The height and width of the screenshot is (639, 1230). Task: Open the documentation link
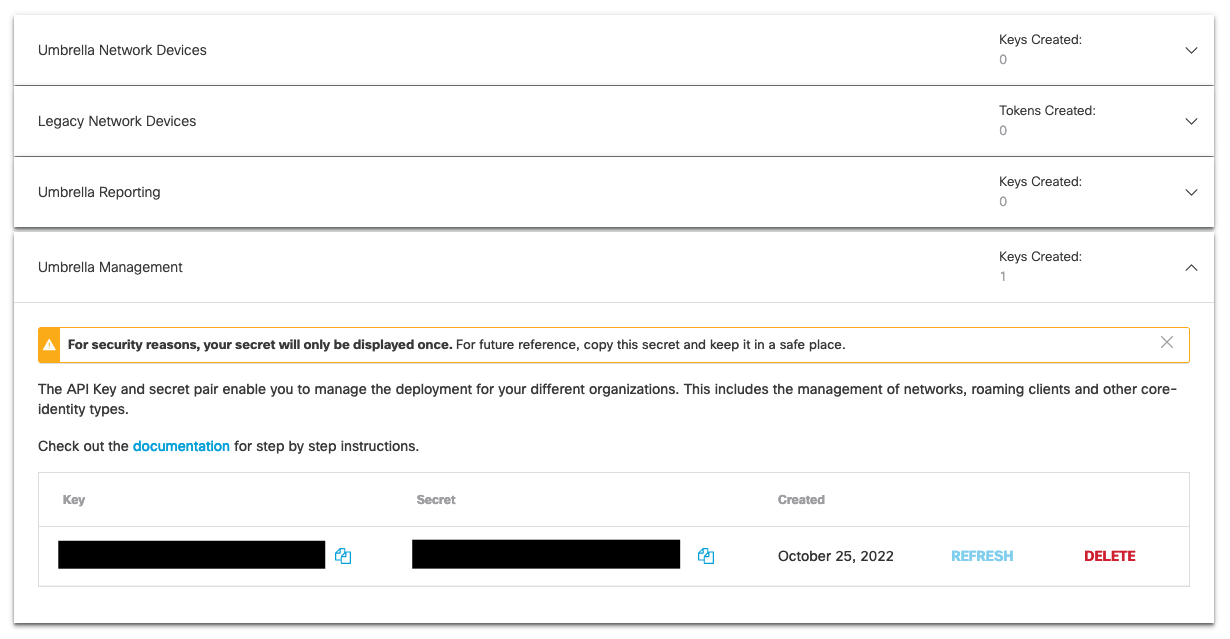(x=181, y=446)
